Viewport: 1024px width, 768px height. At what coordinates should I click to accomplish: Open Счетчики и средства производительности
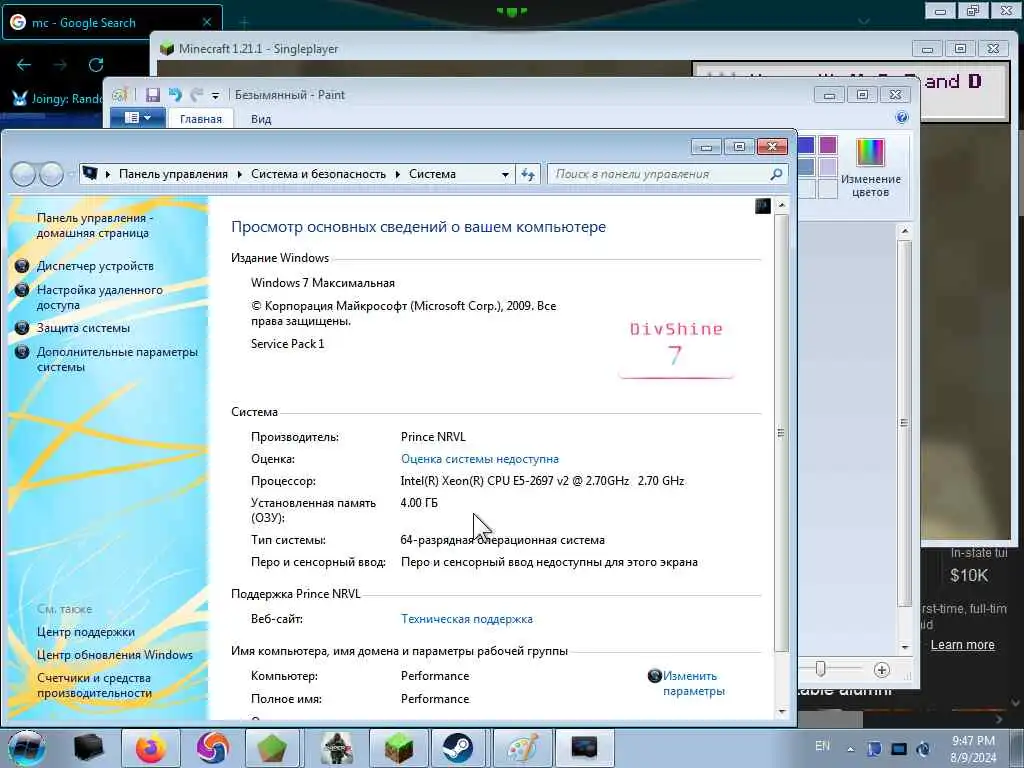(94, 686)
